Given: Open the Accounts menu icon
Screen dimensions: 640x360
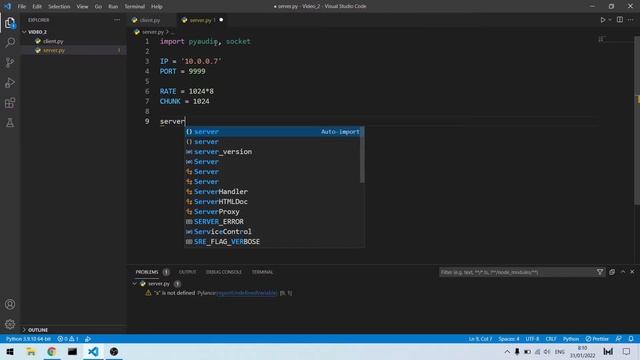Looking at the screenshot, I should [x=10, y=304].
